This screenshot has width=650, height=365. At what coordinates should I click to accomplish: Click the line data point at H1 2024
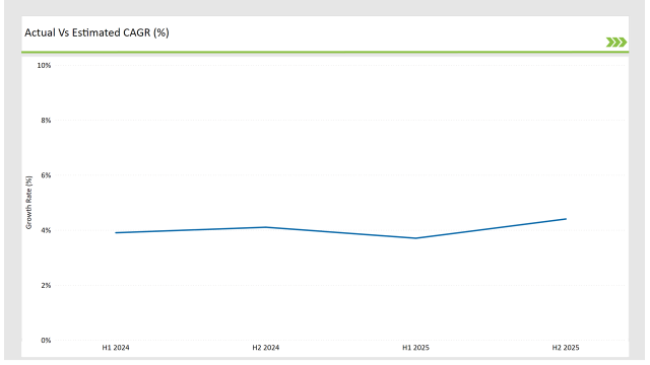coord(116,233)
